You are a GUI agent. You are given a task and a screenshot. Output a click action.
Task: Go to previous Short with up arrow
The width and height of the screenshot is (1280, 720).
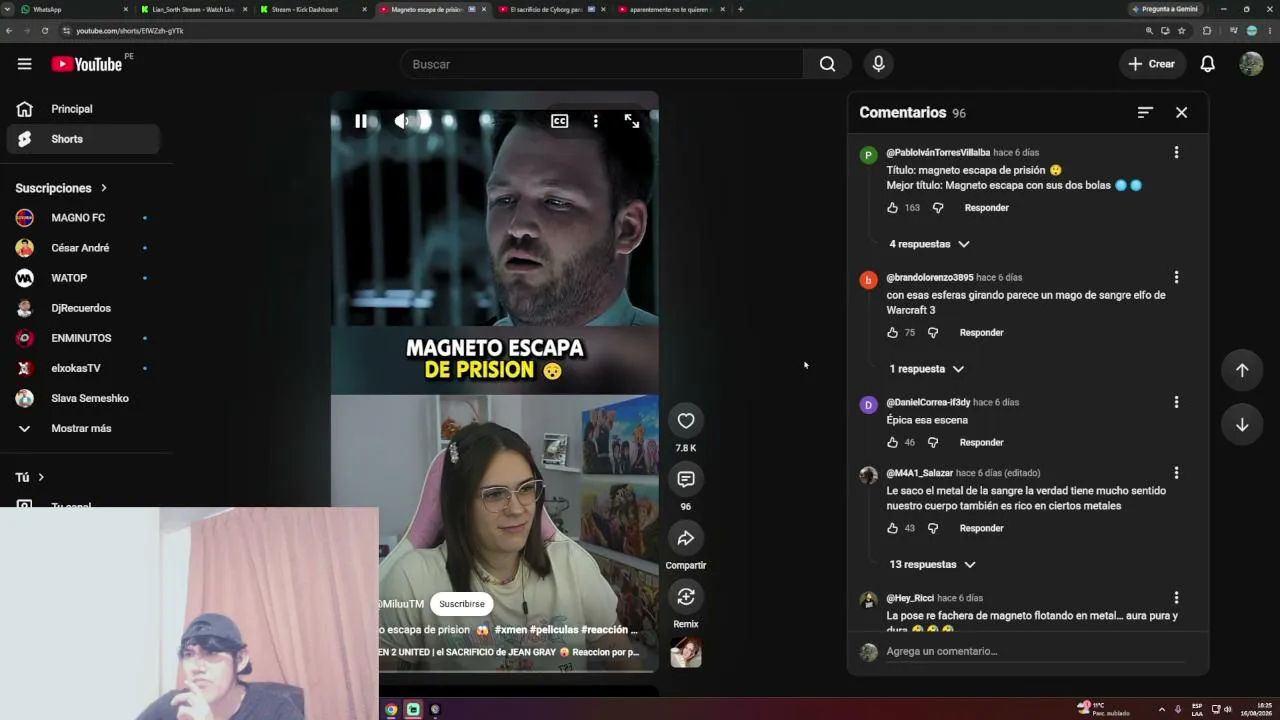(x=1242, y=370)
